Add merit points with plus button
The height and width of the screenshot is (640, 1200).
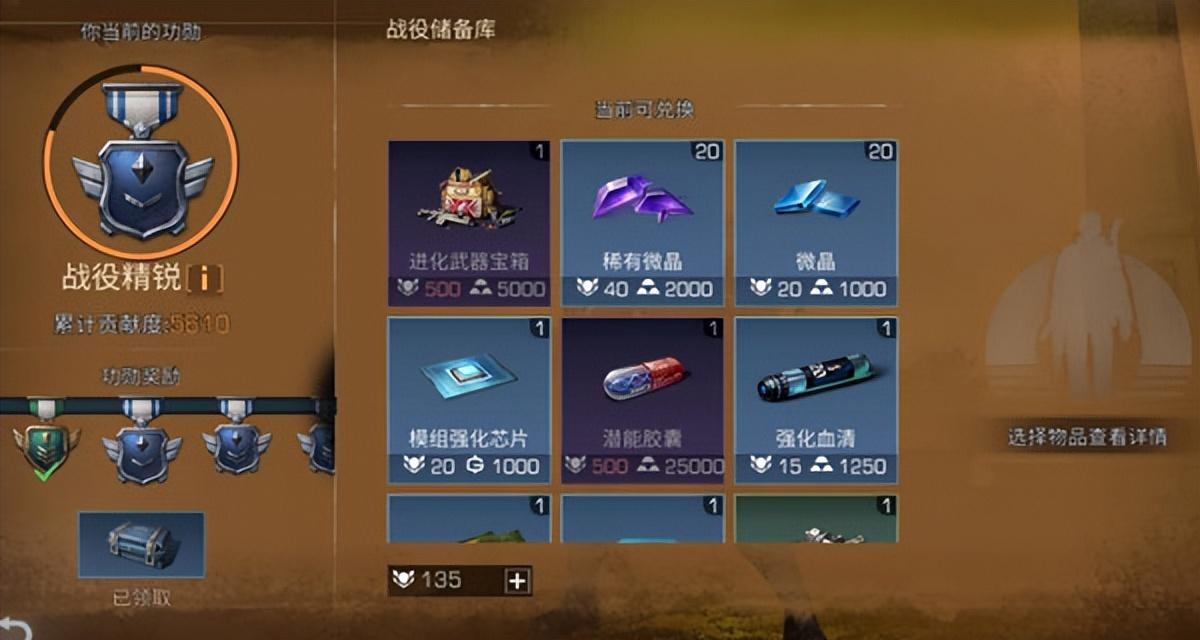[x=519, y=580]
